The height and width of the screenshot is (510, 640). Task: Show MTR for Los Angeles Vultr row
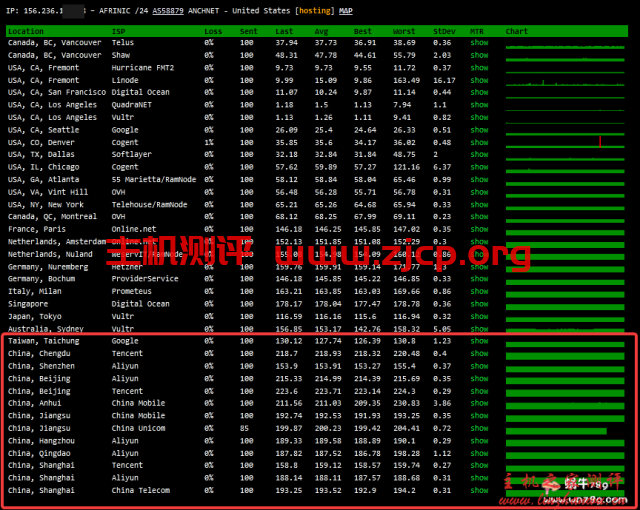[x=479, y=118]
